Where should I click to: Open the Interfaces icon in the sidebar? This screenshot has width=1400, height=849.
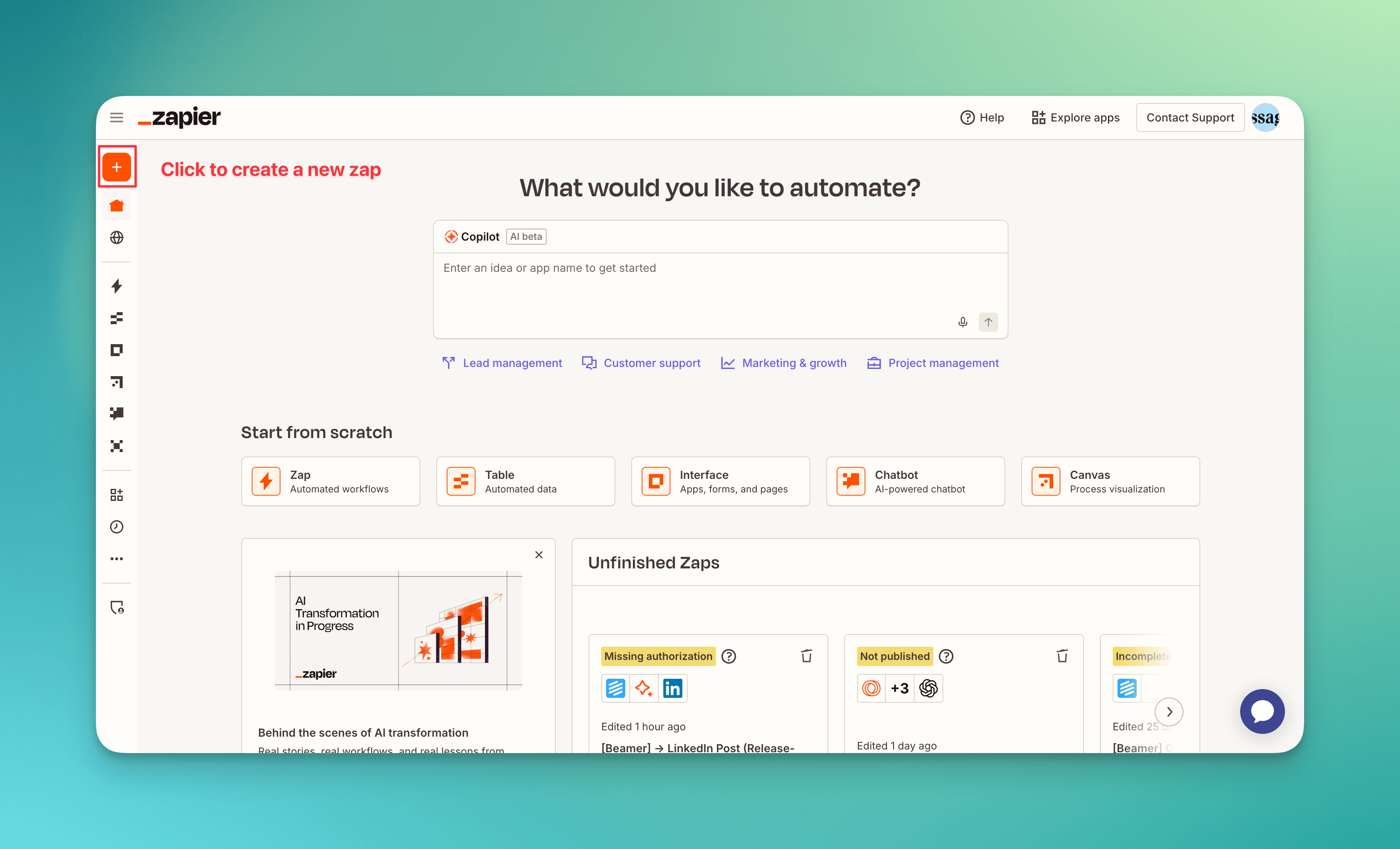click(x=117, y=350)
